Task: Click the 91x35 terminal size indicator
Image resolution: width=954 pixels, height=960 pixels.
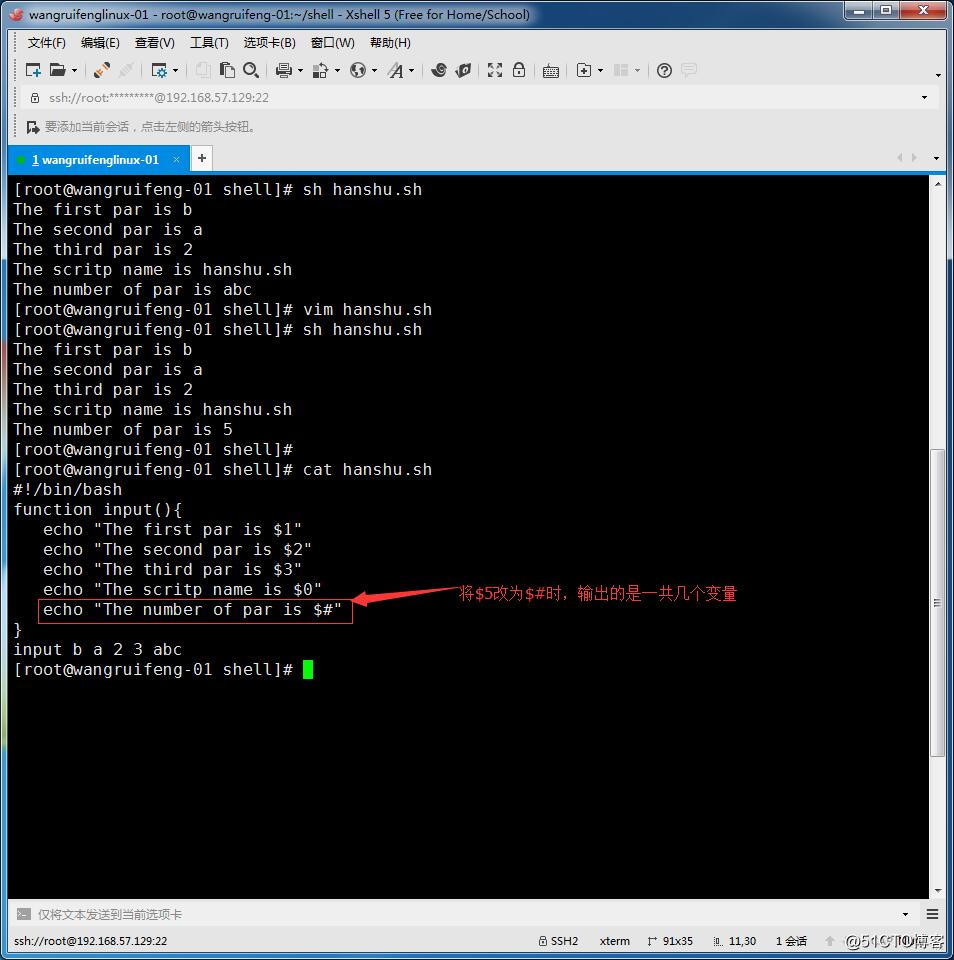Action: tap(670, 941)
